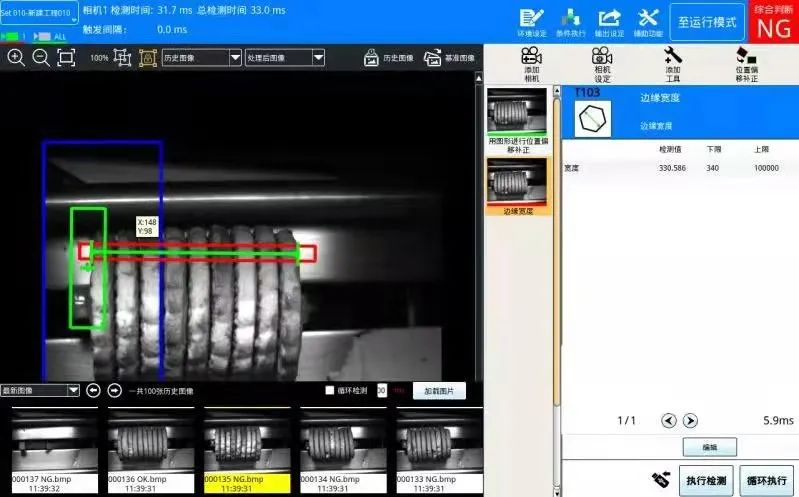799x497 pixels.
Task: Click the green run indicator 1
Action: point(11,37)
